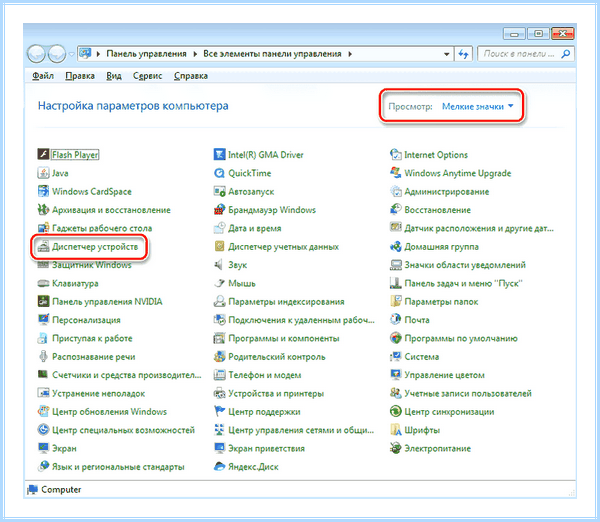600x522 pixels.
Task: Click the Панель управления breadcrumb
Action: tap(146, 54)
